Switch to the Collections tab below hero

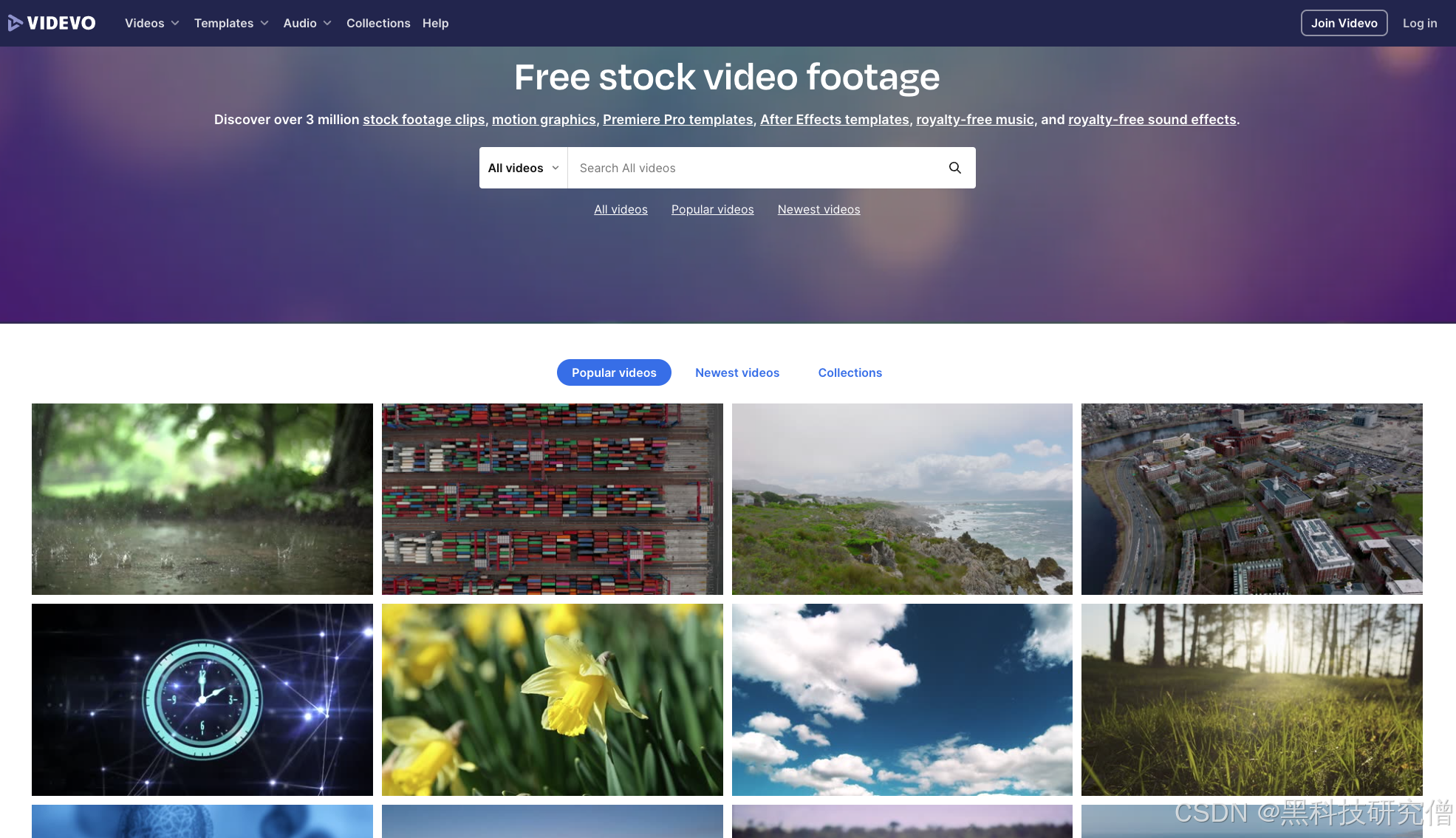coord(850,372)
